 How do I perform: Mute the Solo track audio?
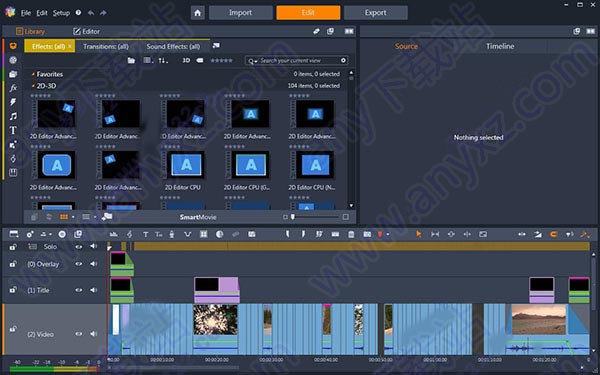94,246
